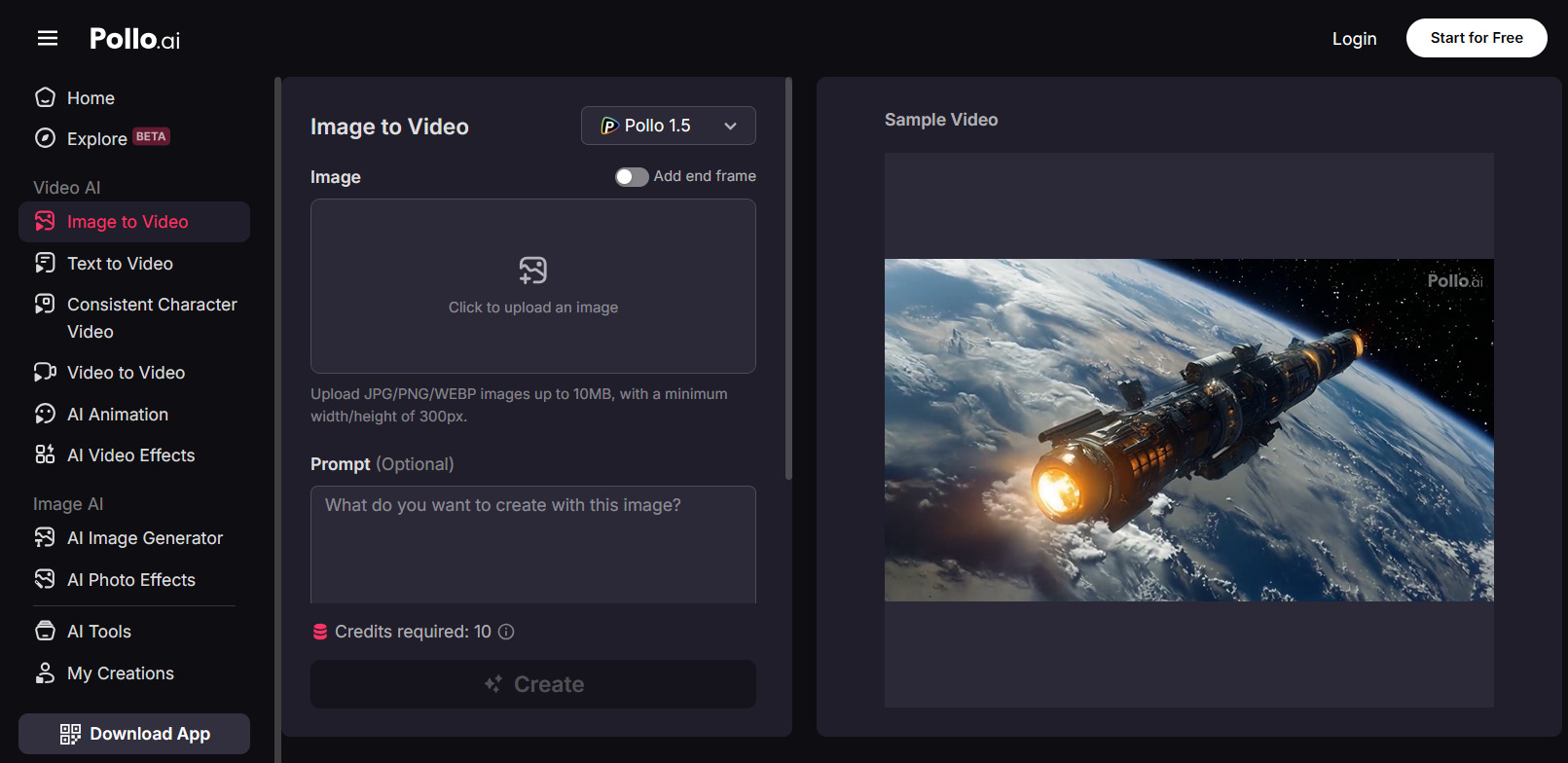Viewport: 1568px width, 763px height.
Task: Click the Home sidebar icon
Action: (45, 97)
